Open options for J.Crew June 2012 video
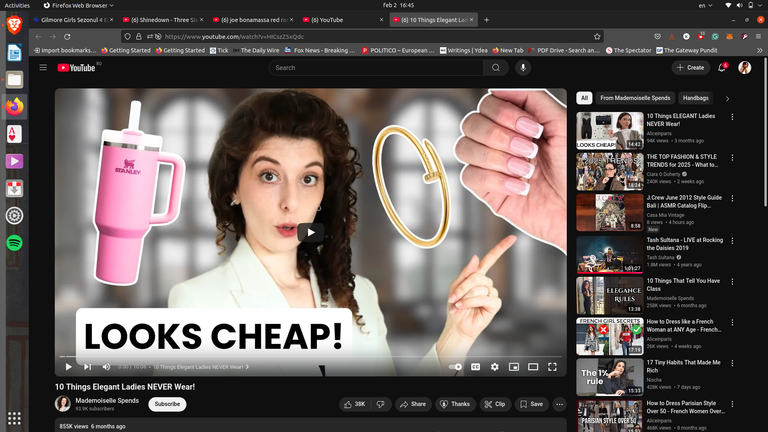Viewport: 768px width, 432px height. click(x=732, y=198)
